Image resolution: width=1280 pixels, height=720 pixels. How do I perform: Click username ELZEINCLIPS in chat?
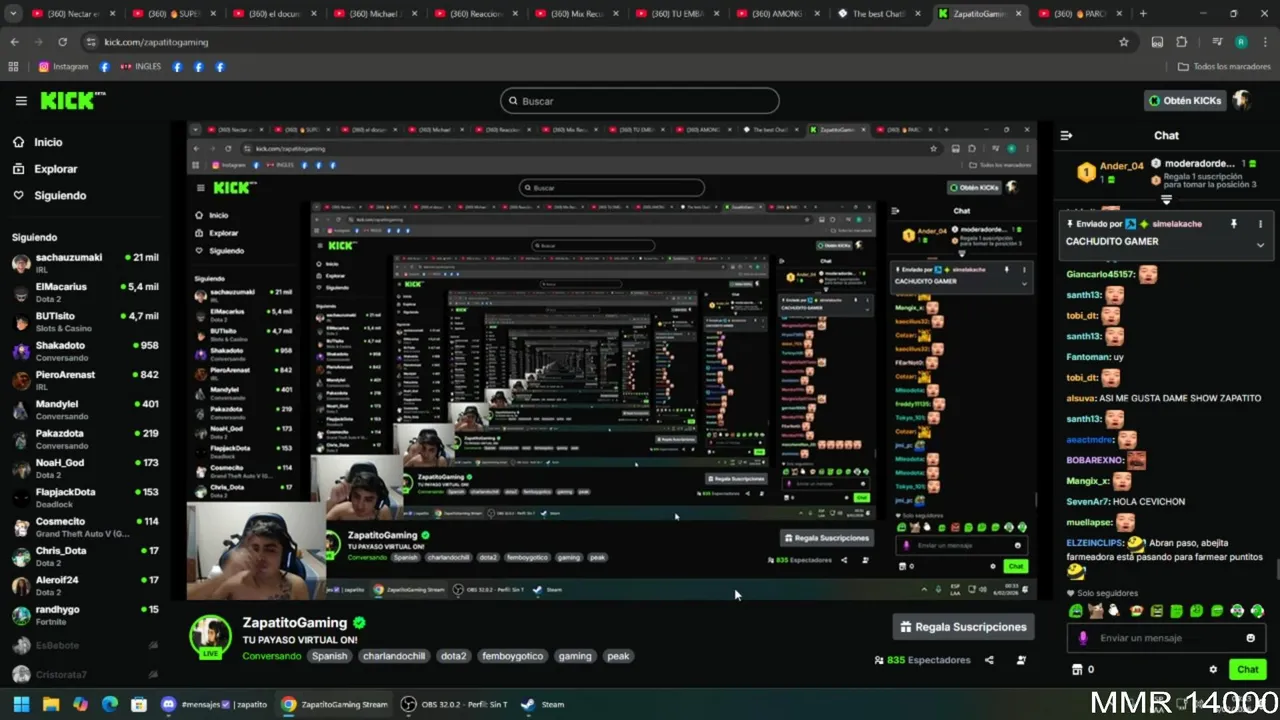coord(1095,542)
